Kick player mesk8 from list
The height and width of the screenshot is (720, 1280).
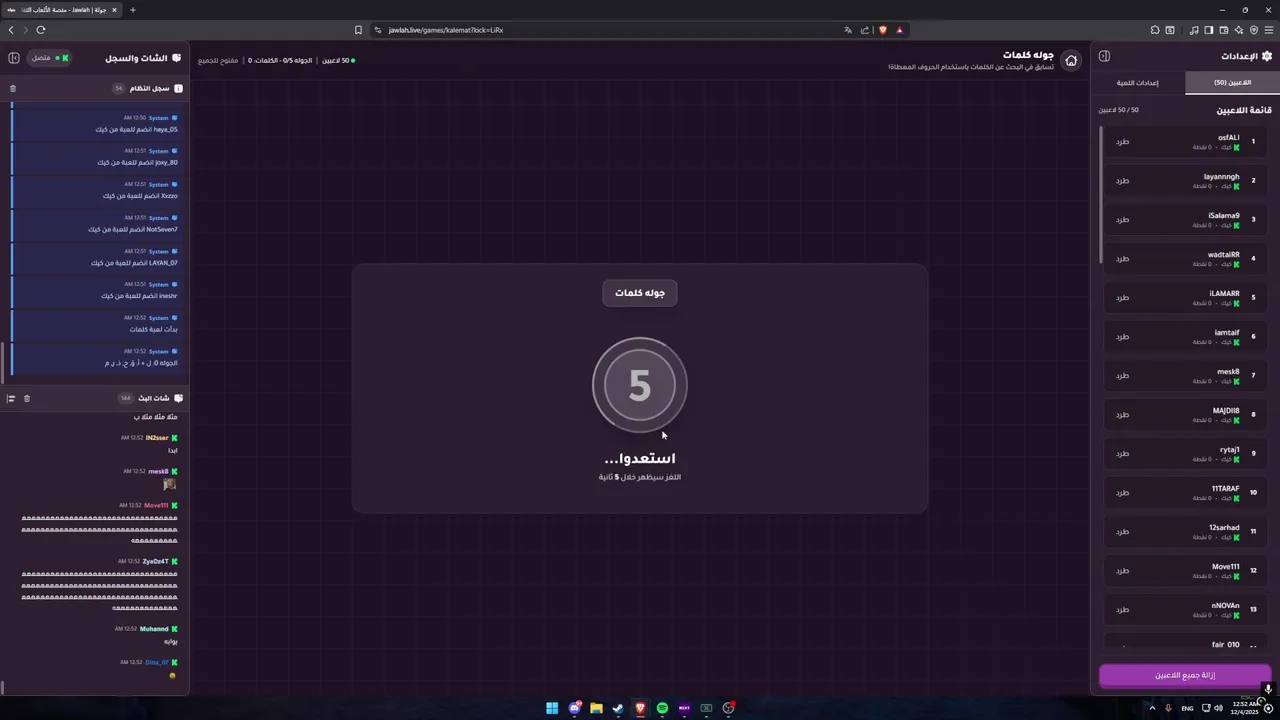(1122, 376)
